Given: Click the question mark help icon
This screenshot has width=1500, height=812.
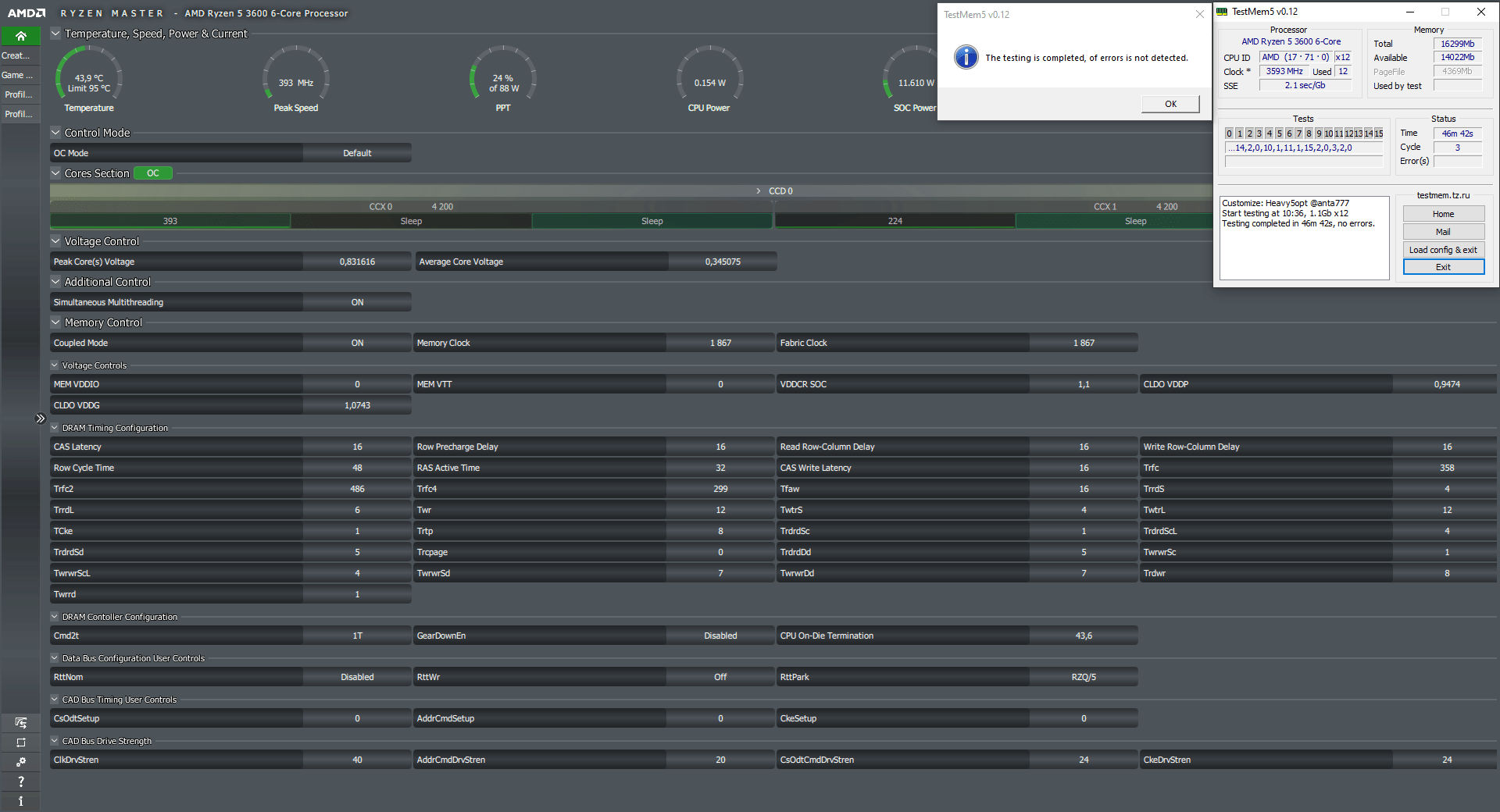Looking at the screenshot, I should coord(21,782).
